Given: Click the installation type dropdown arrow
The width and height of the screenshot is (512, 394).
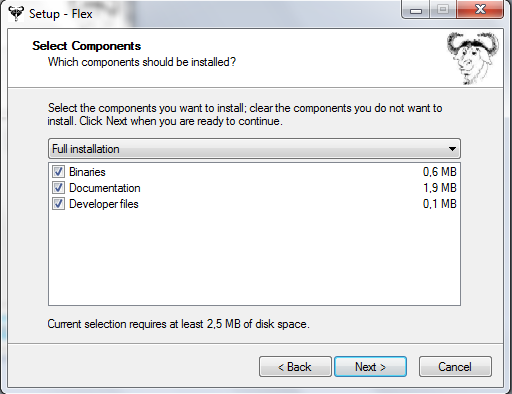Looking at the screenshot, I should tap(452, 149).
